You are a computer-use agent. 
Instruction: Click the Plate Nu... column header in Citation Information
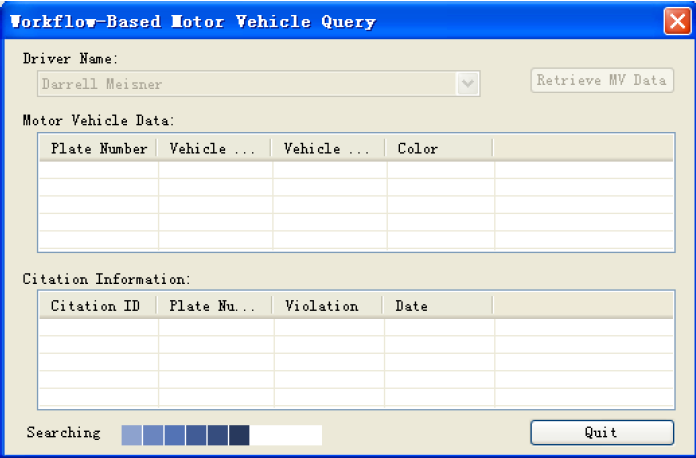pos(214,306)
